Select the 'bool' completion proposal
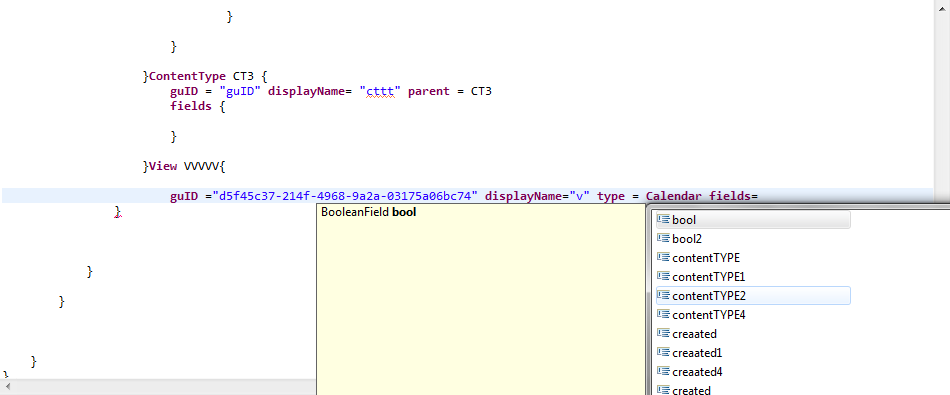Screen dimensions: 950x395 pyautogui.click(x=753, y=220)
